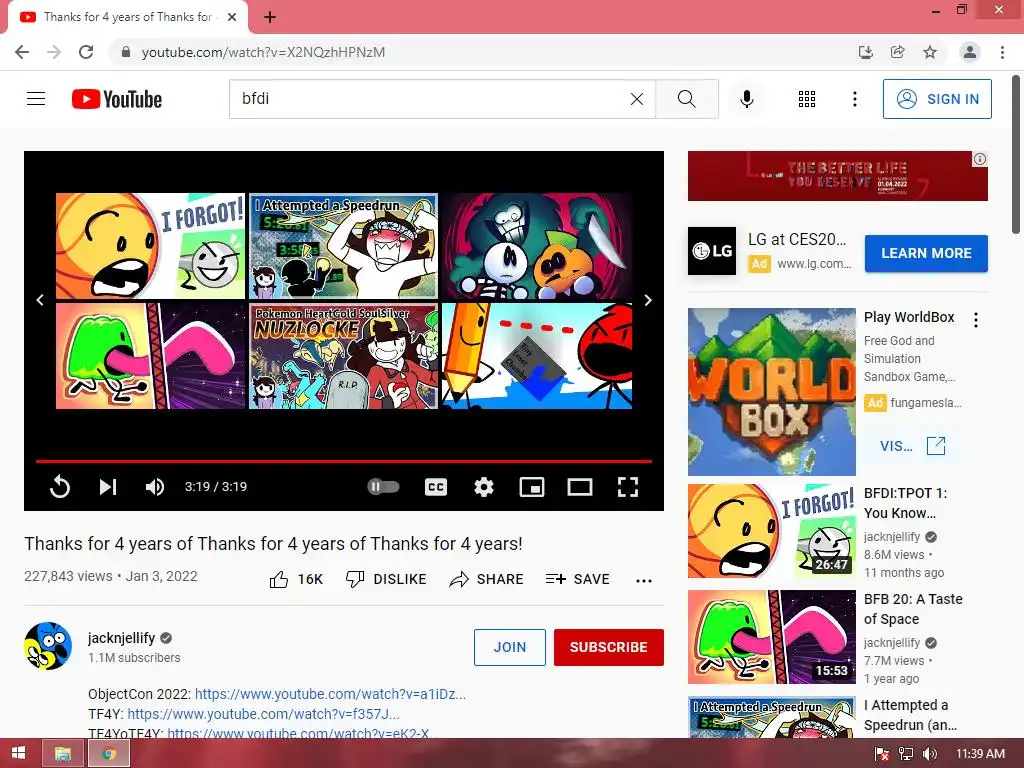Bookmark this page star icon
This screenshot has height=768, width=1024.
pyautogui.click(x=930, y=52)
